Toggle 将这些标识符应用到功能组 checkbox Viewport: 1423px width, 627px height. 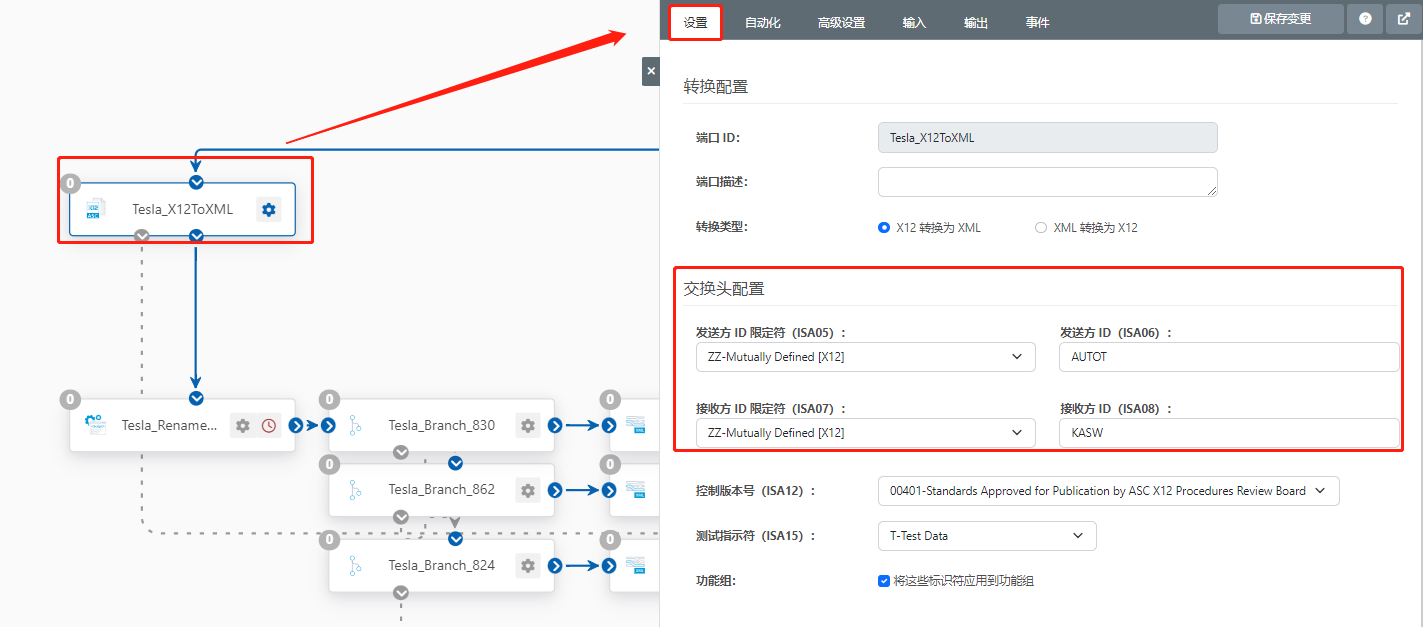(x=884, y=580)
